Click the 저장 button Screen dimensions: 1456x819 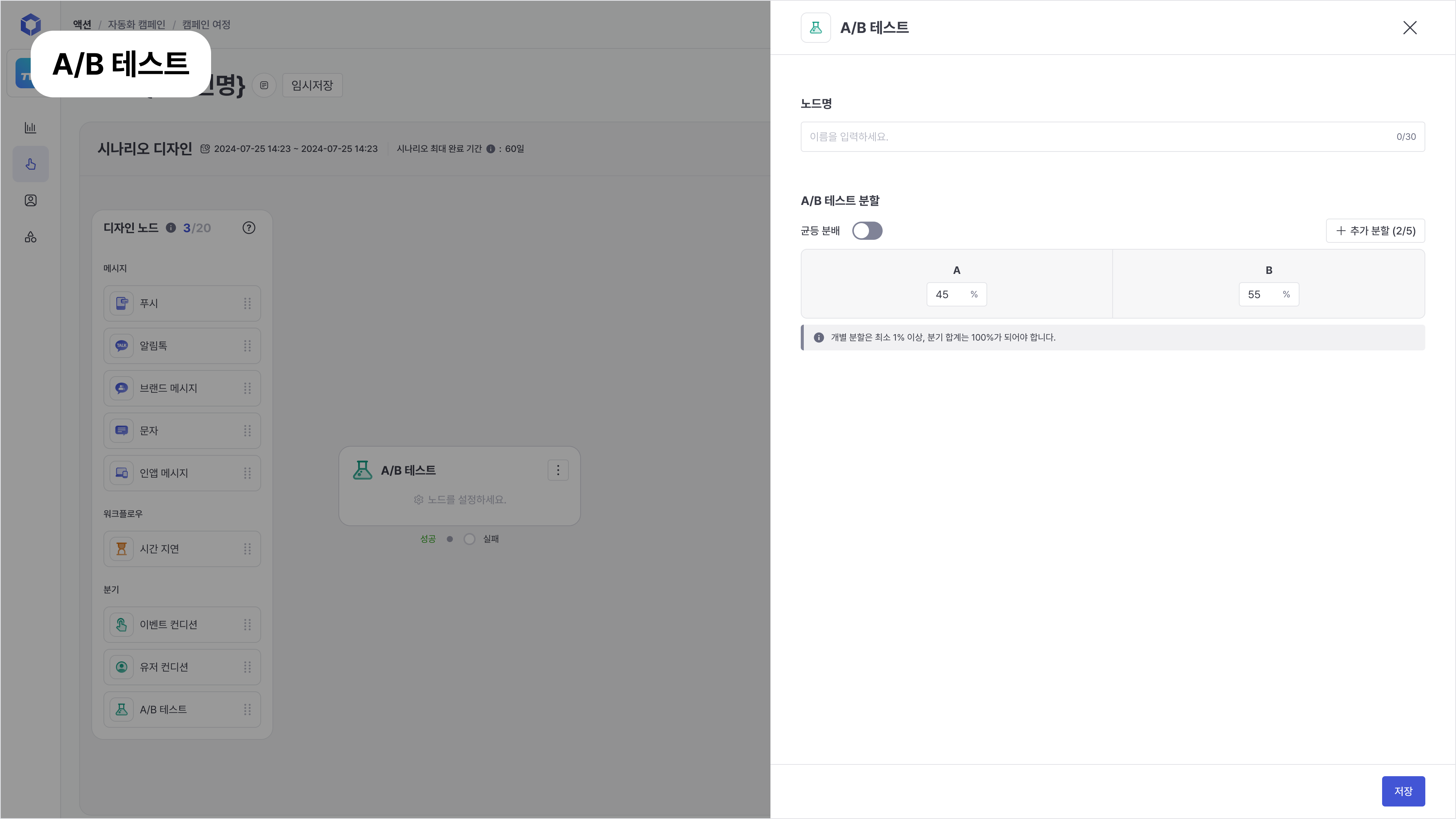[1403, 791]
